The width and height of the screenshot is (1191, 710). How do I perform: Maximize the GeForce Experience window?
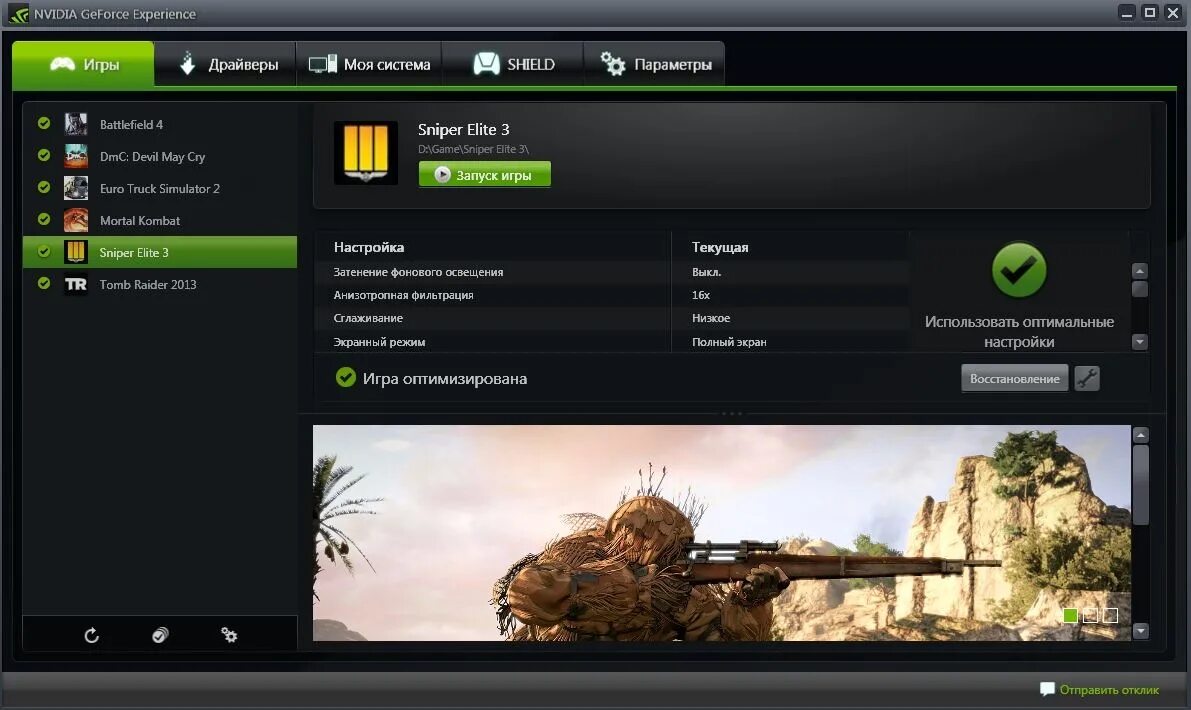click(x=1150, y=13)
